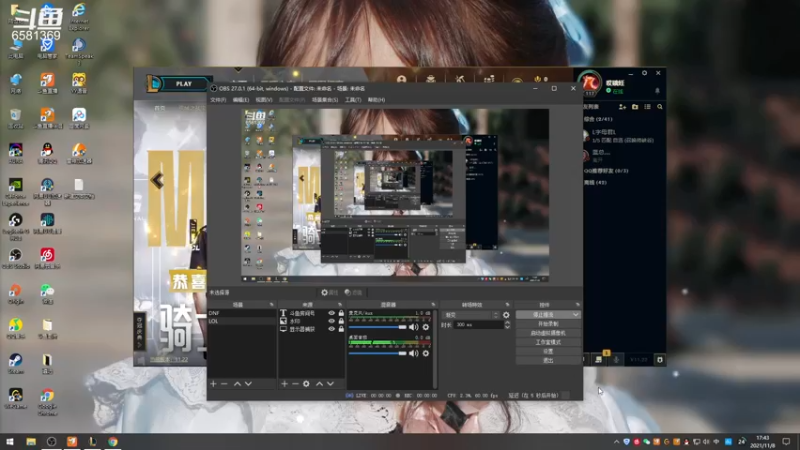Remove the selected scene with the minus icon
The width and height of the screenshot is (800, 450).
[224, 384]
